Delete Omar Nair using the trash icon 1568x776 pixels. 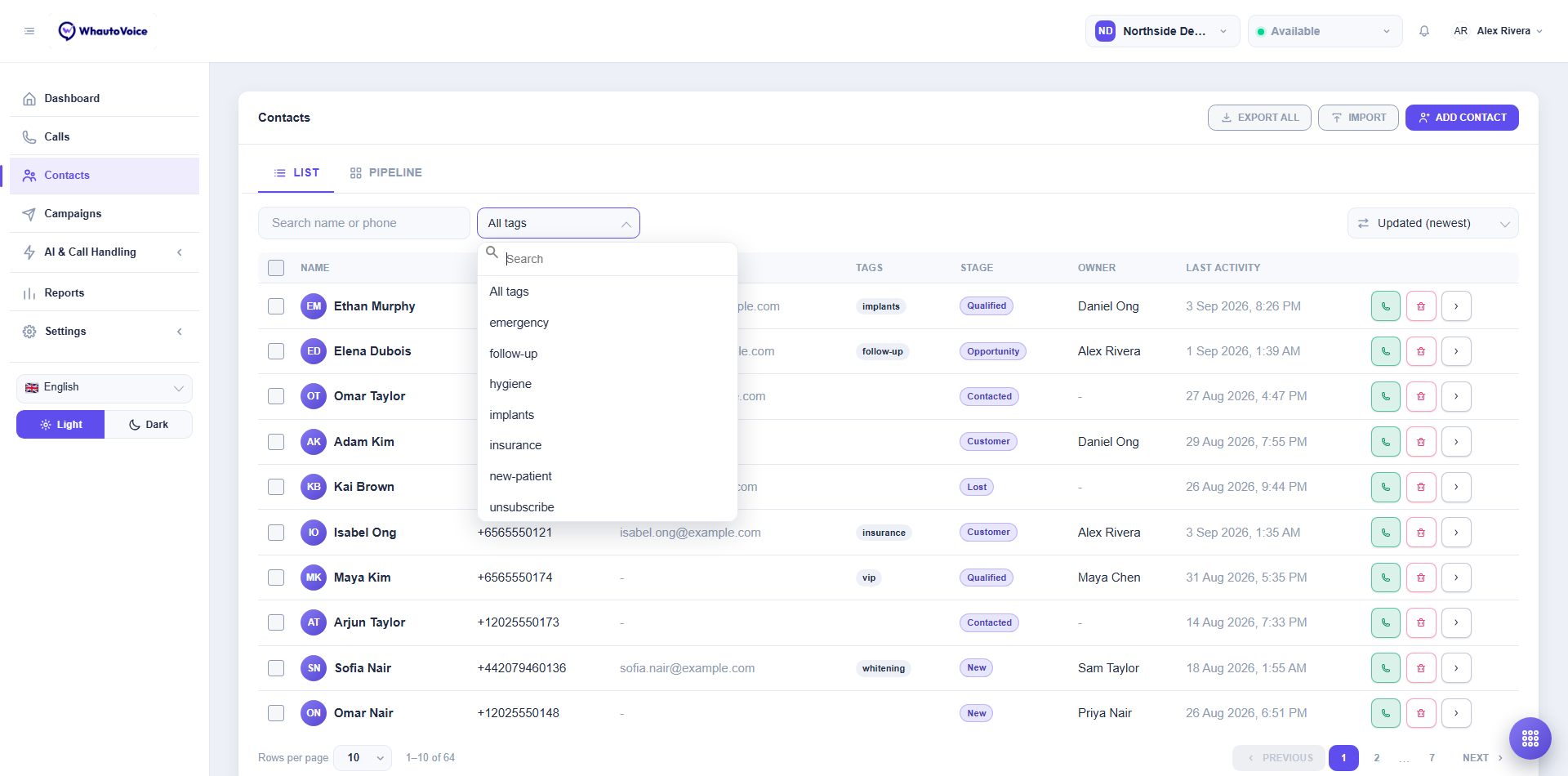click(1421, 713)
